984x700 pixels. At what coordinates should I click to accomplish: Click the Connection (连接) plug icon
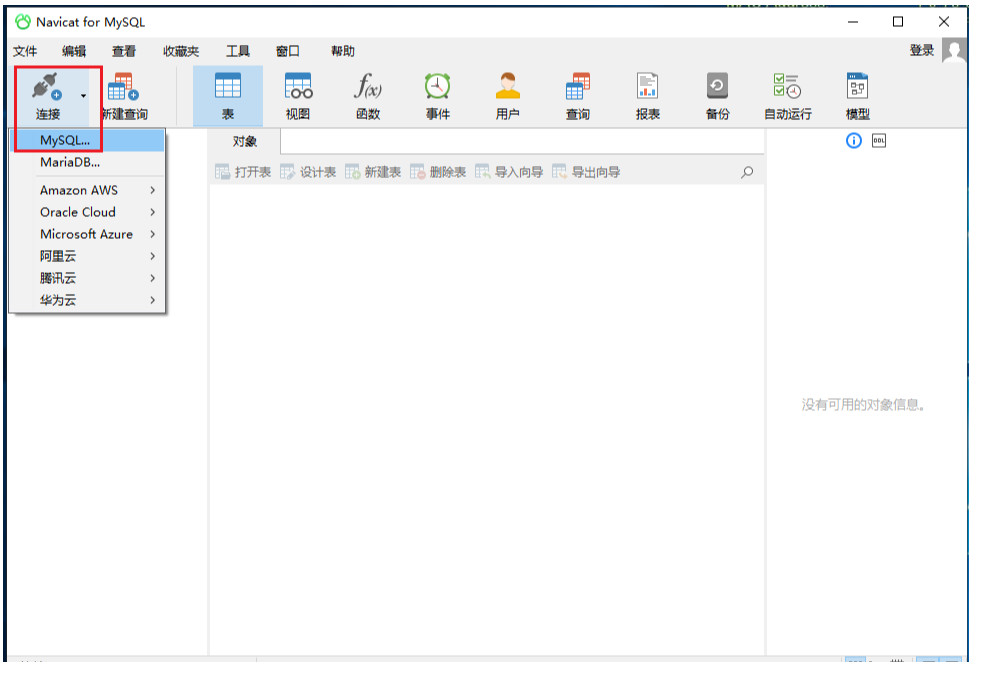tap(47, 87)
